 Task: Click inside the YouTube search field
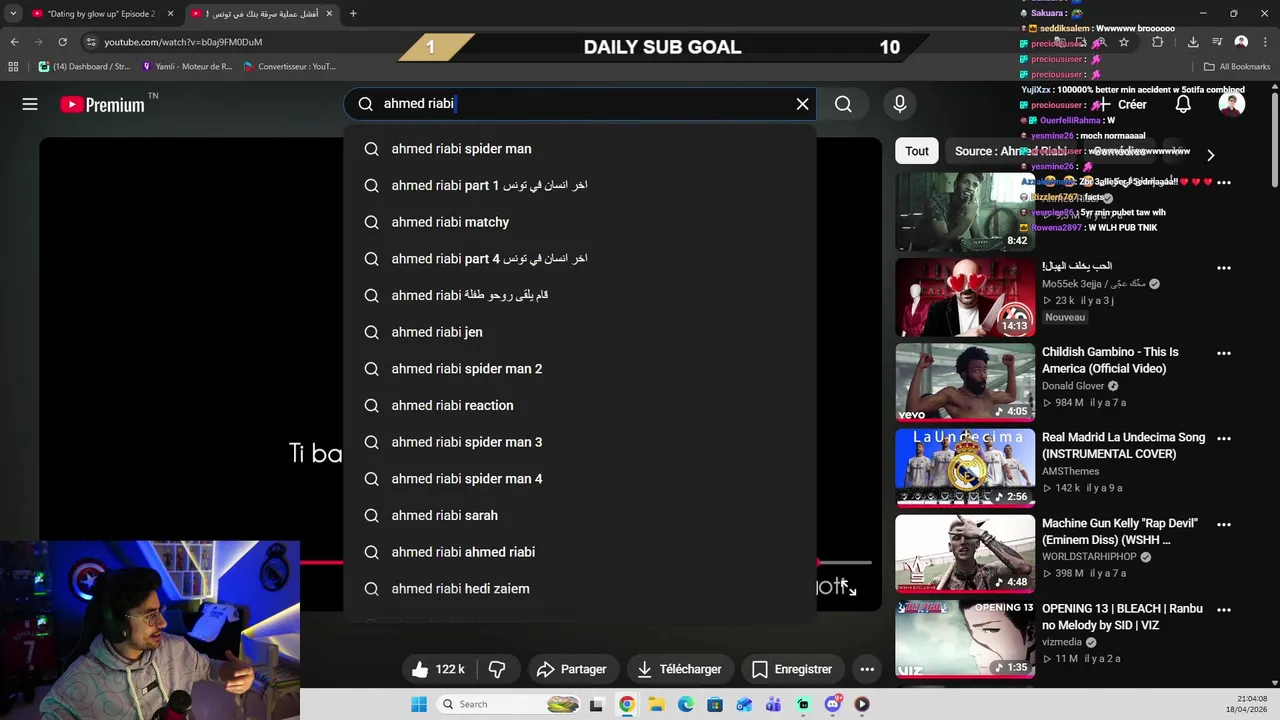tap(580, 104)
